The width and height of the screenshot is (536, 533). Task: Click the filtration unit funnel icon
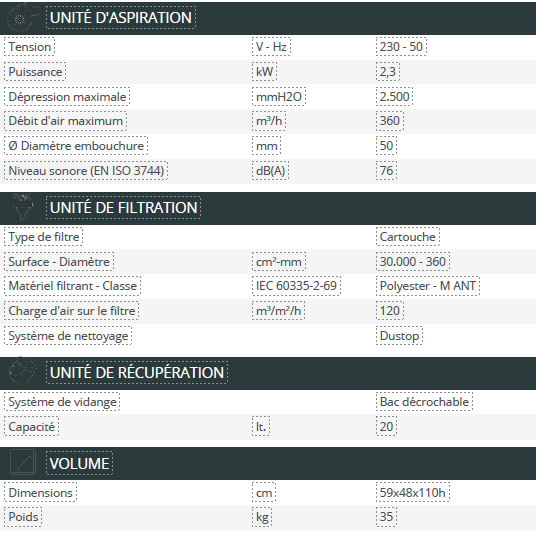(x=22, y=207)
